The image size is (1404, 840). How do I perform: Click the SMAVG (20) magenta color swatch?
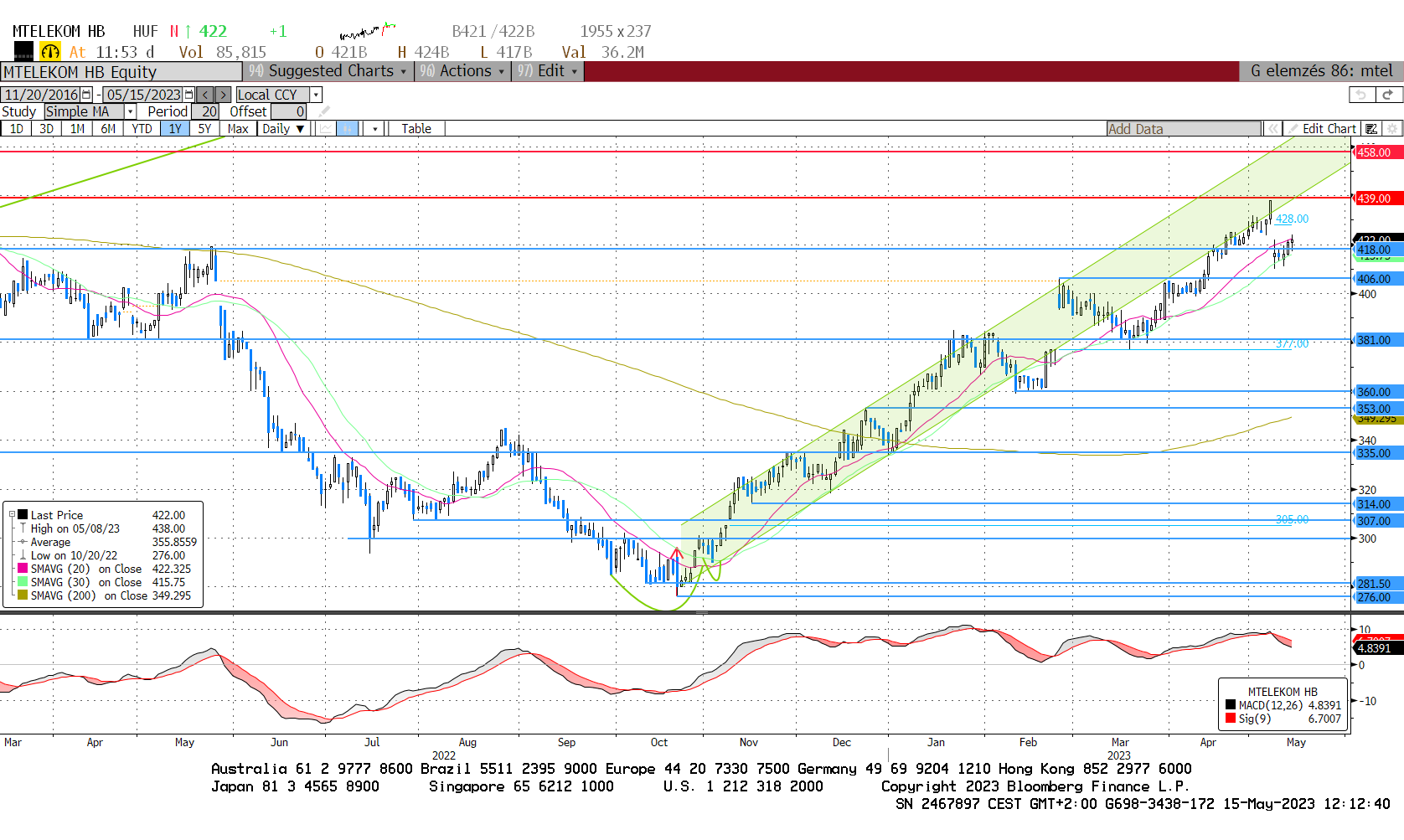(23, 569)
